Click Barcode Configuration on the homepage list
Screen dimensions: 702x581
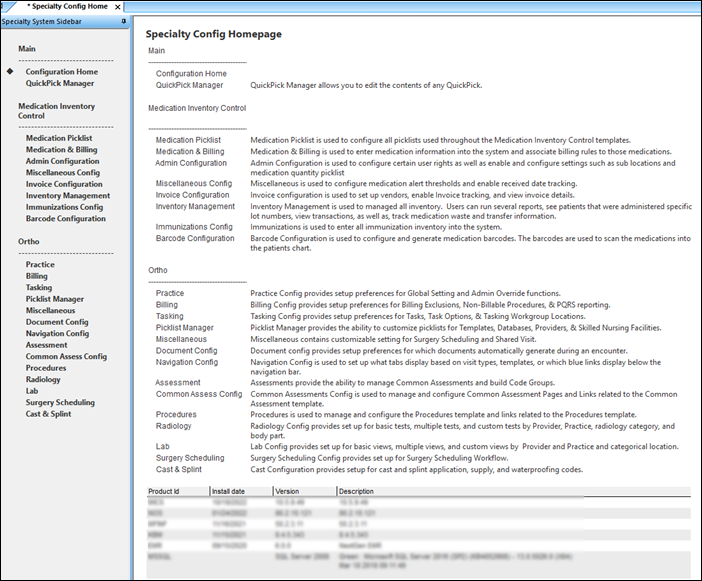pos(195,239)
